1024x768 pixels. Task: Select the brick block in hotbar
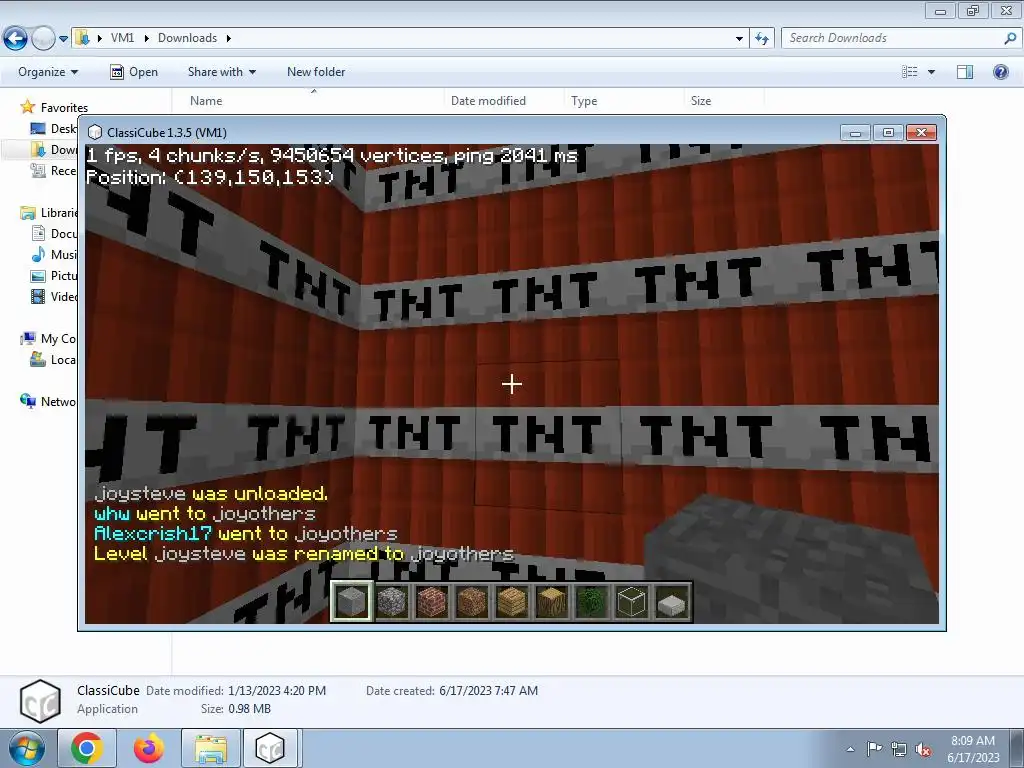[432, 601]
